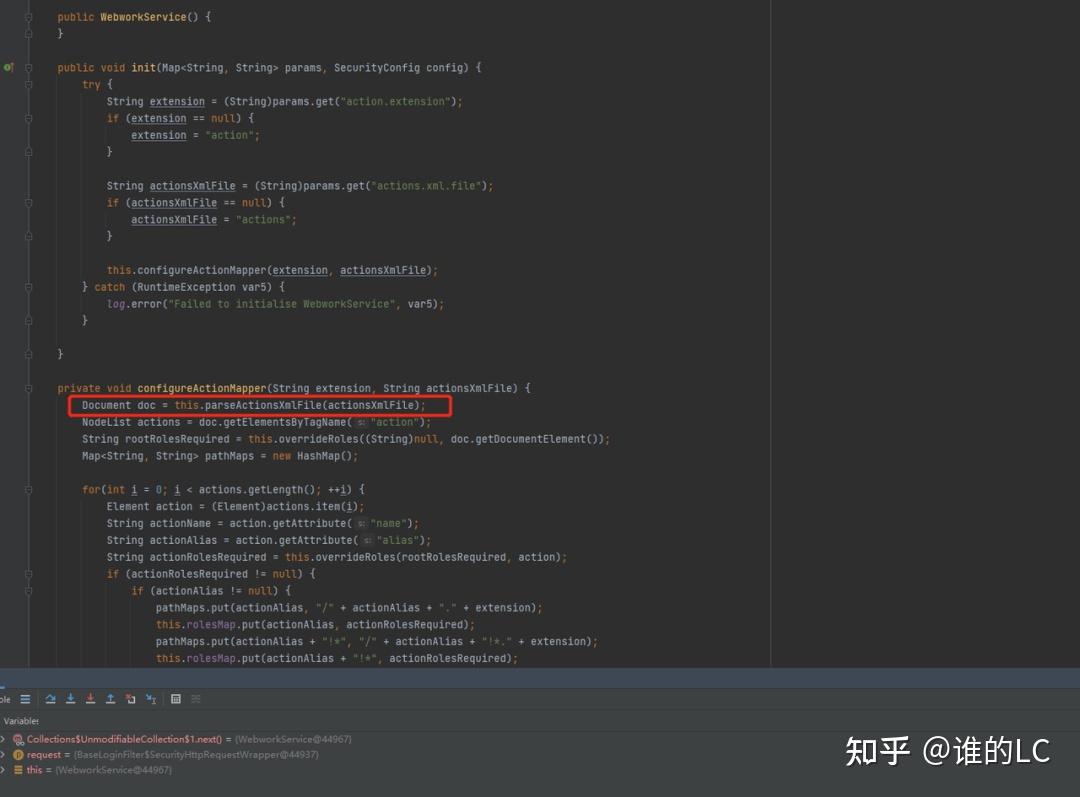Screen dimensions: 1080x797
Task: Click the String actionRolesRequired declaration line
Action: click(337, 557)
